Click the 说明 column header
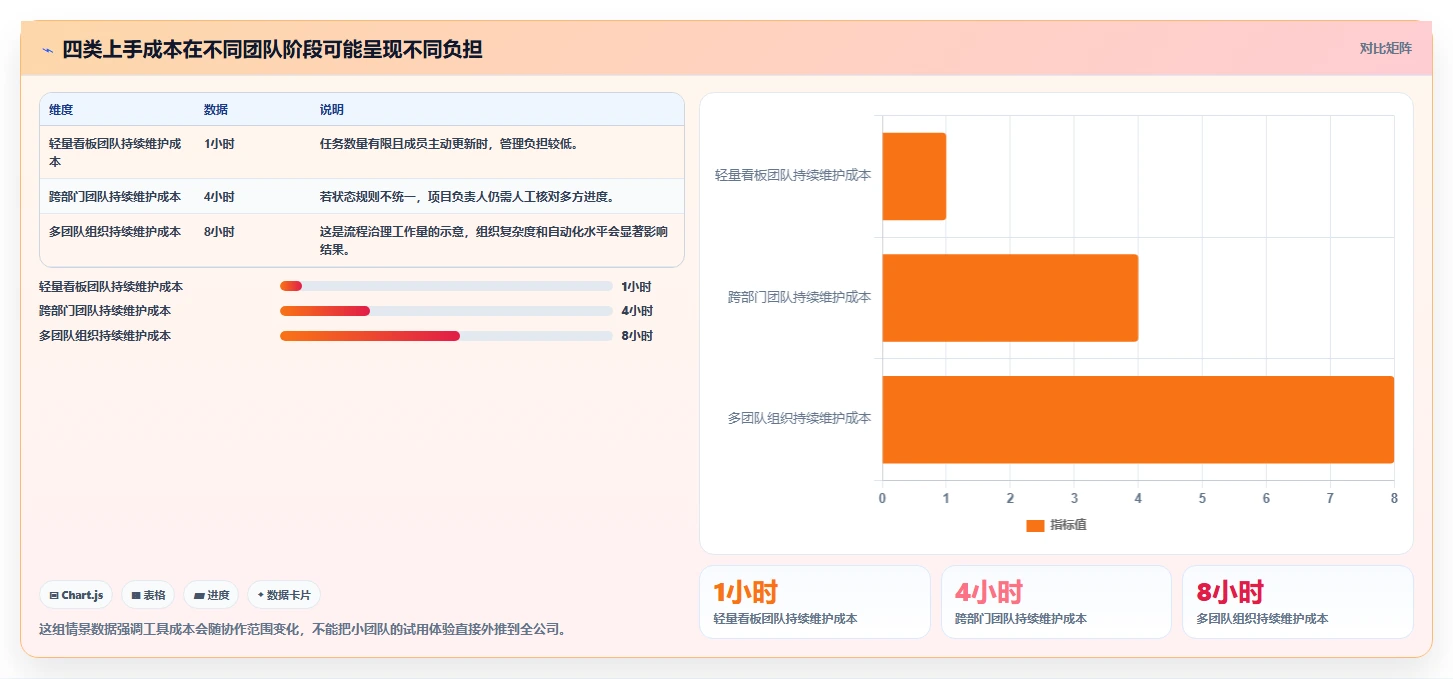Image resolution: width=1453 pixels, height=679 pixels. tap(332, 109)
